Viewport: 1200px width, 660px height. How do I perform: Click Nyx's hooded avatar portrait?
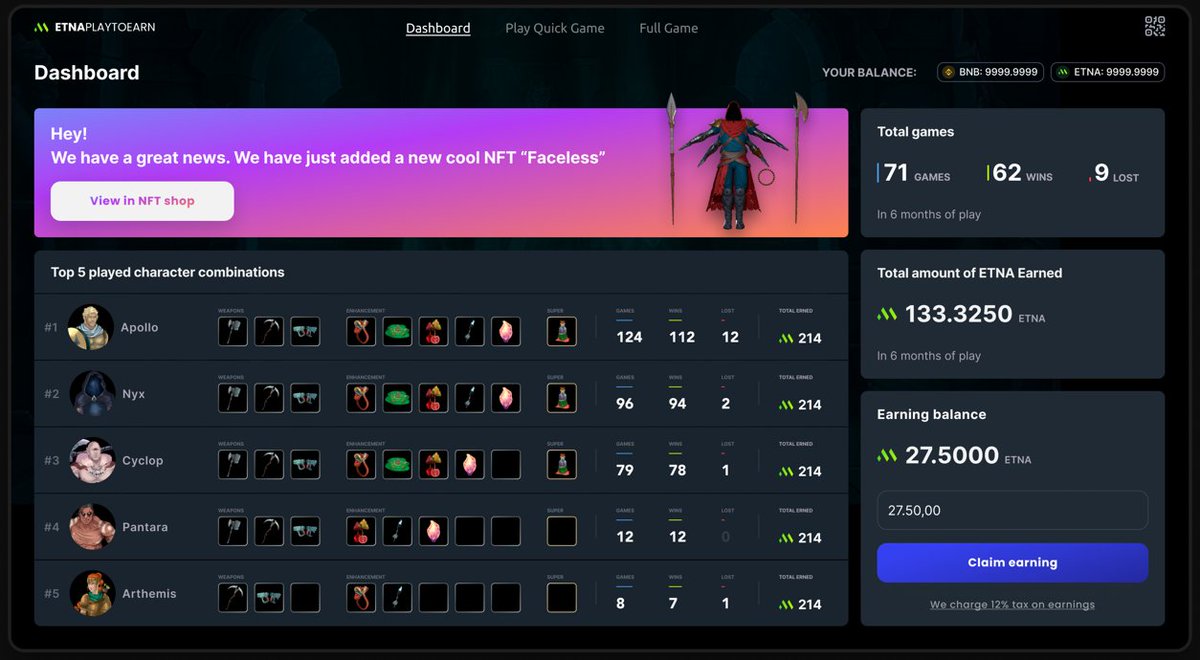pyautogui.click(x=91, y=394)
